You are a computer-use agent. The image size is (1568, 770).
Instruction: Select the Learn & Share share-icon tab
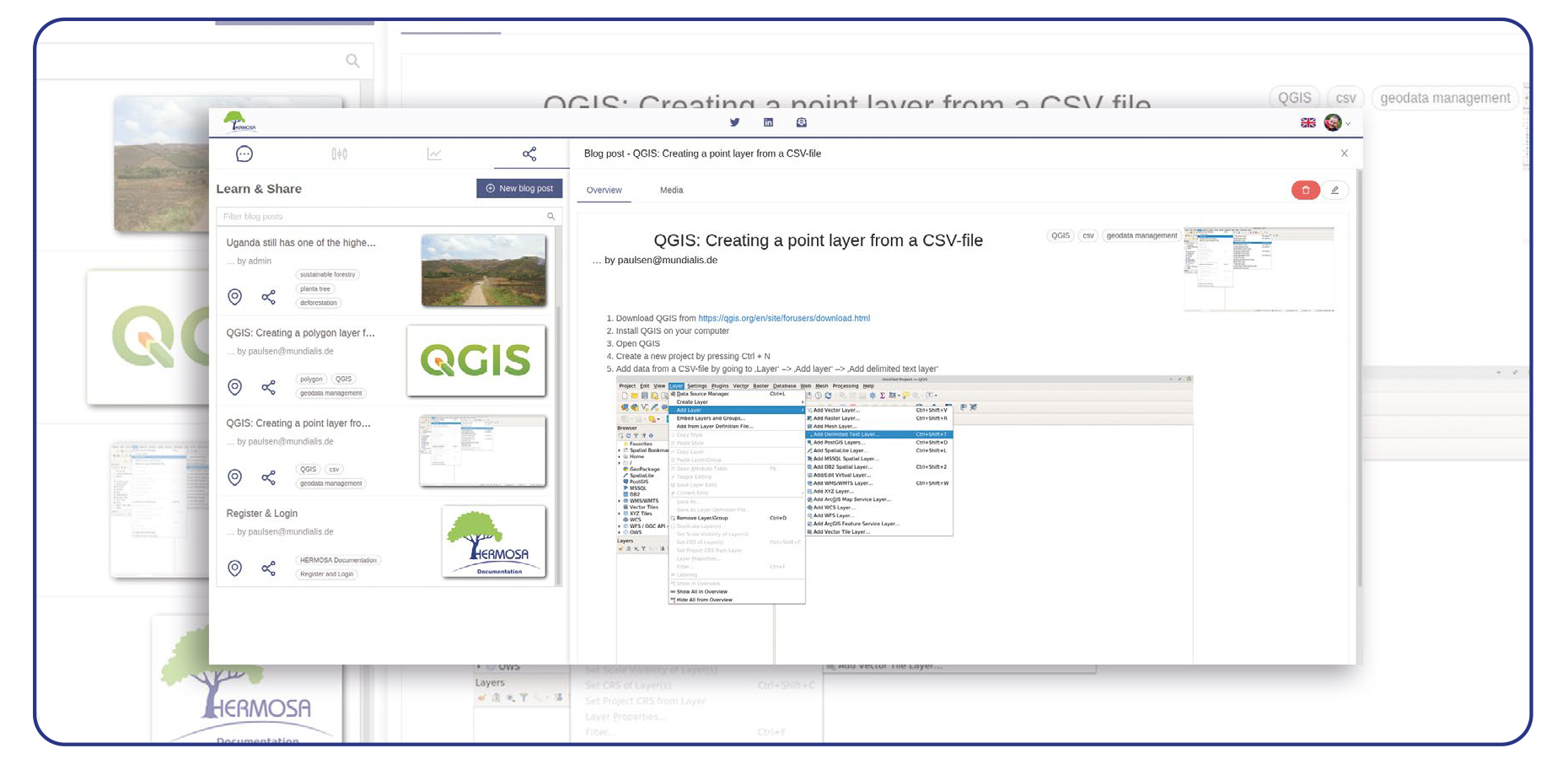pyautogui.click(x=529, y=153)
